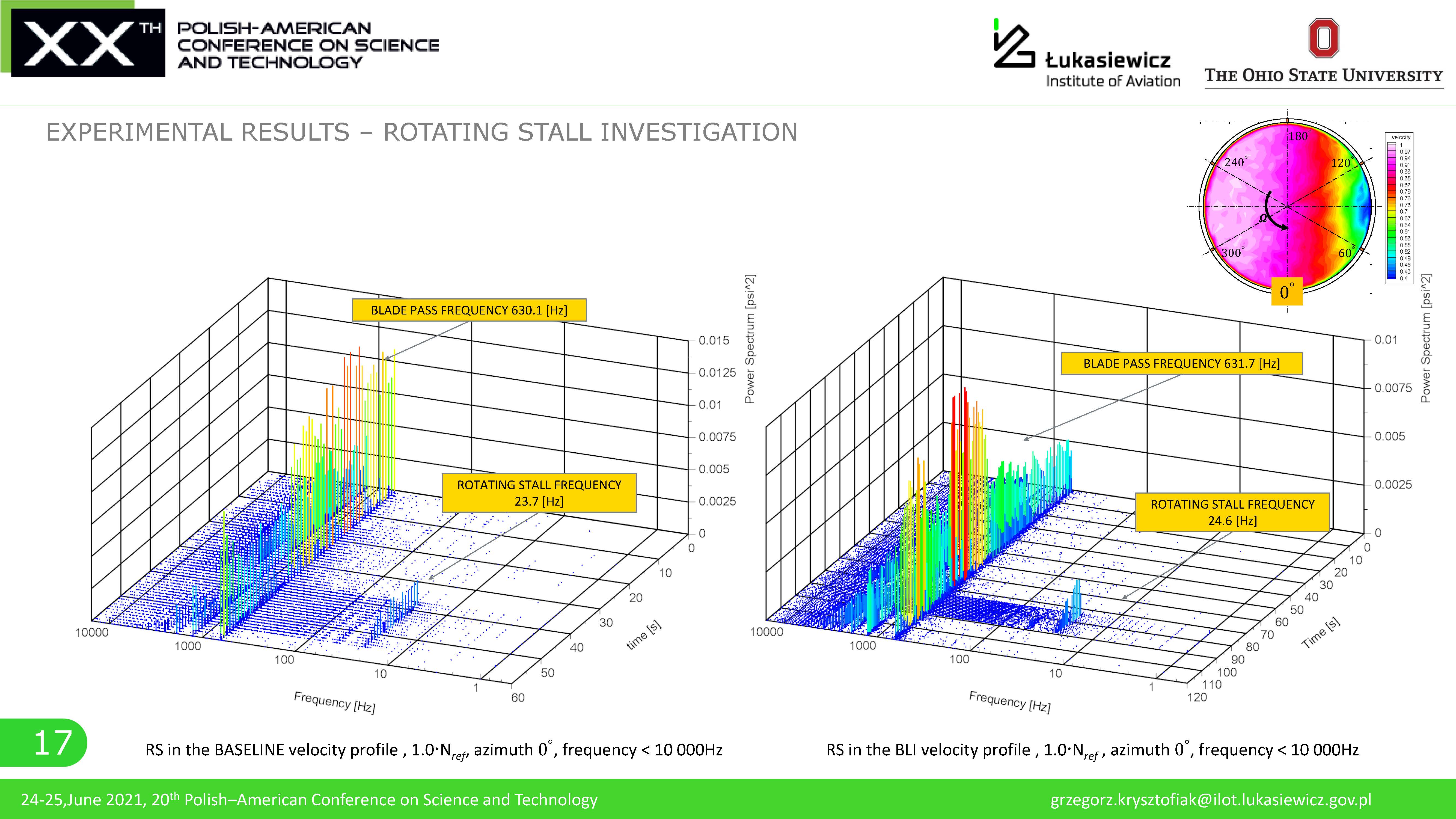Click the Blade Pass Frequency 631.7 Hz label
Viewport: 1456px width, 819px height.
point(1181,363)
